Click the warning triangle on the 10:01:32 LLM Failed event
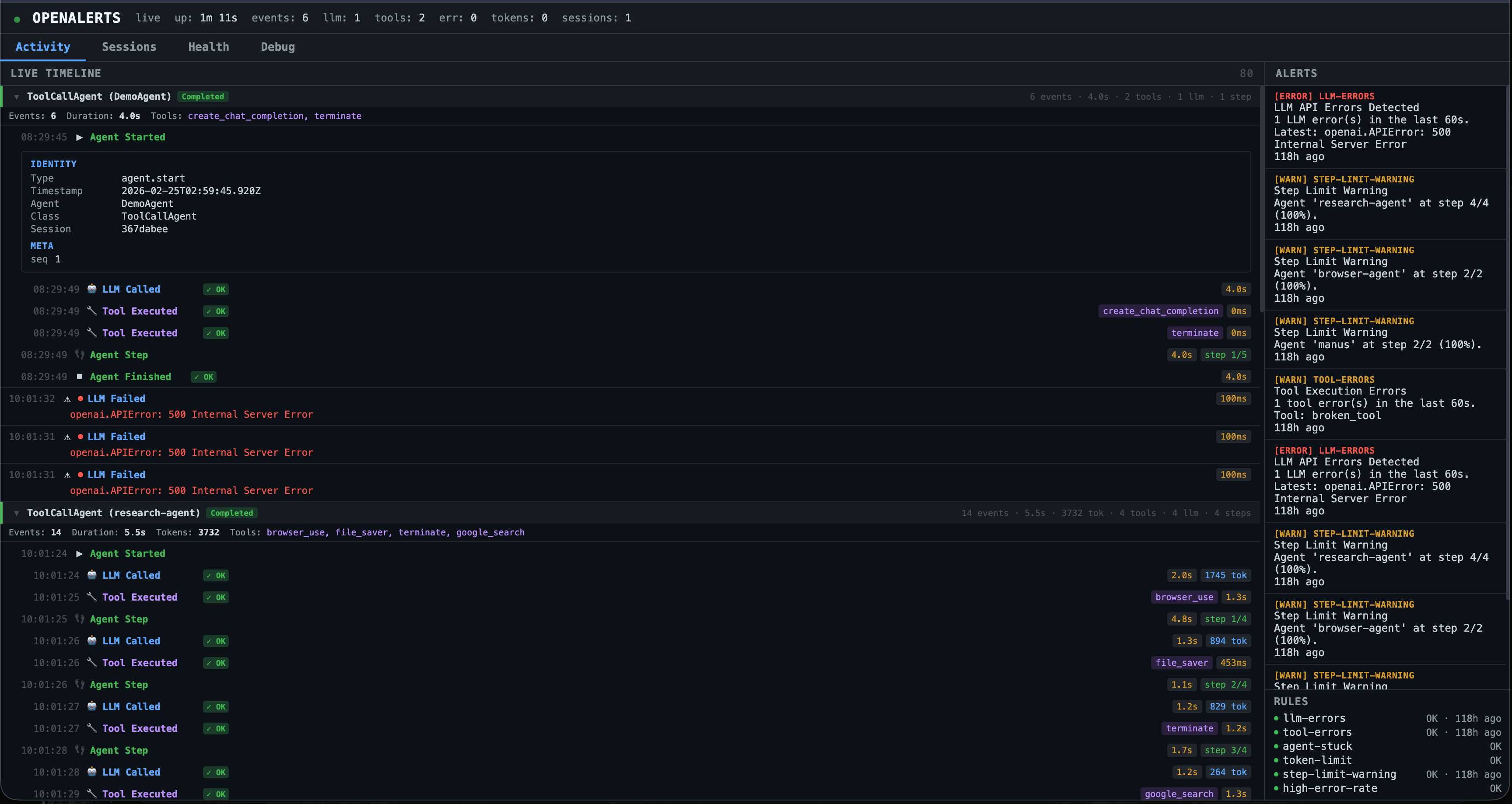 click(x=67, y=399)
